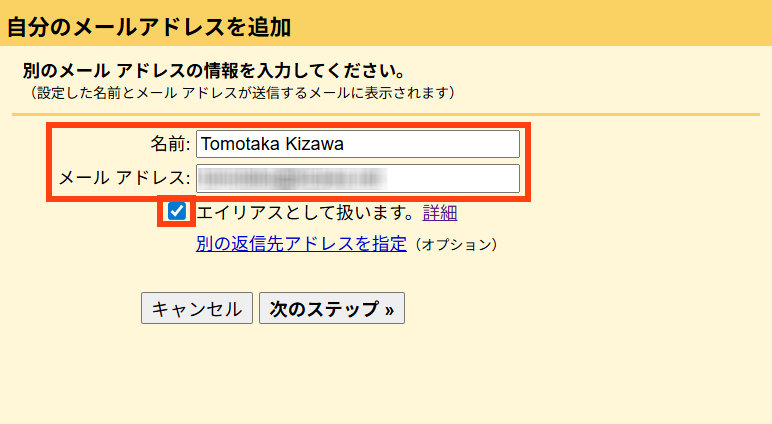The width and height of the screenshot is (772, 424).
Task: Click the » arrow on the next step button
Action: coord(389,310)
